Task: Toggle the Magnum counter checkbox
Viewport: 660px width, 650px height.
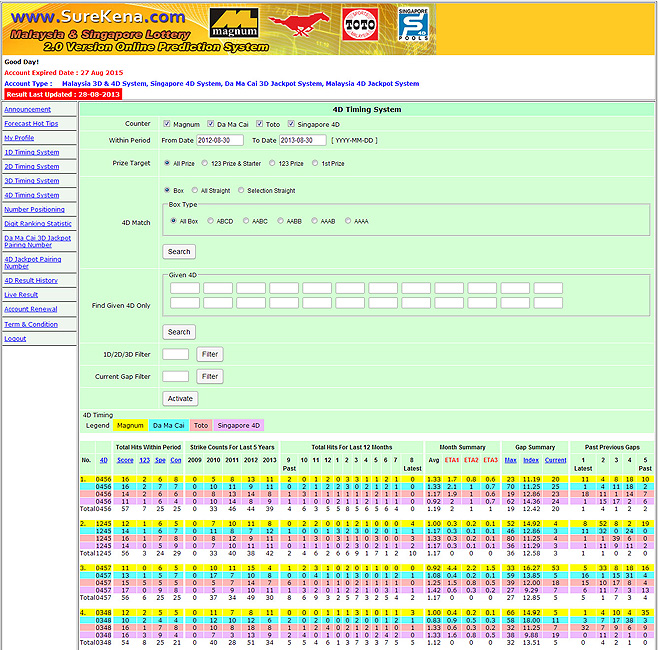Action: point(167,124)
